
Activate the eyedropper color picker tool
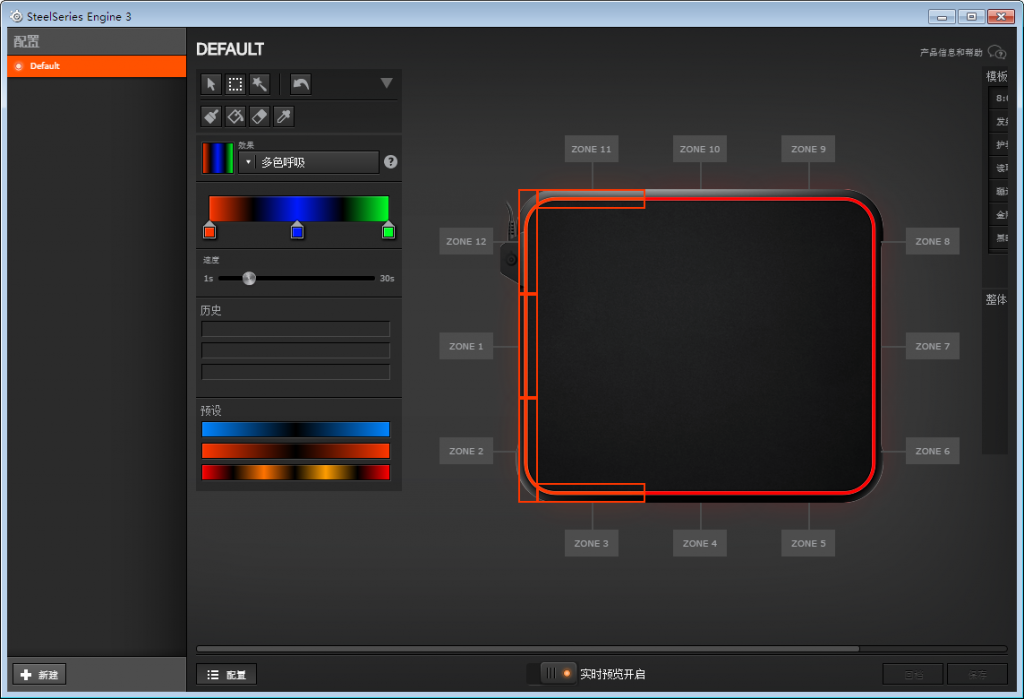[283, 116]
